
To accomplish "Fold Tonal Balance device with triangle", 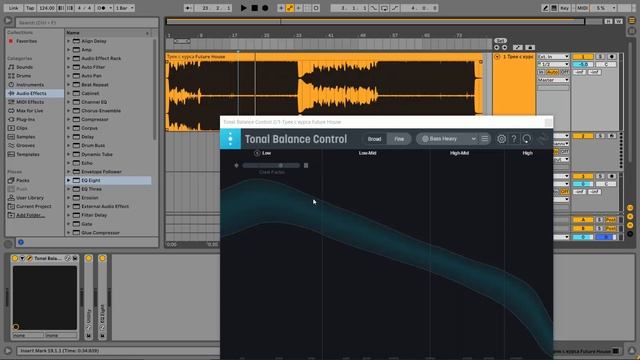I will coord(22,258).
